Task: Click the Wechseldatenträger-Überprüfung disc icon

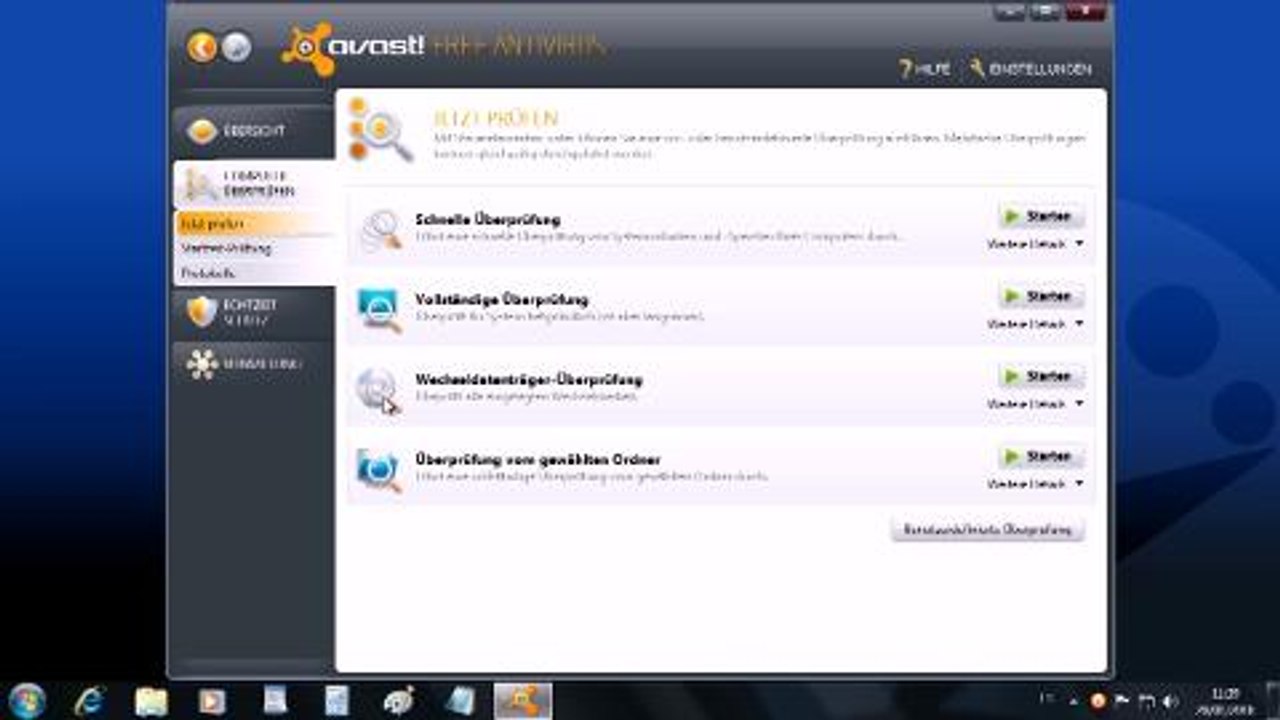Action: [x=378, y=389]
